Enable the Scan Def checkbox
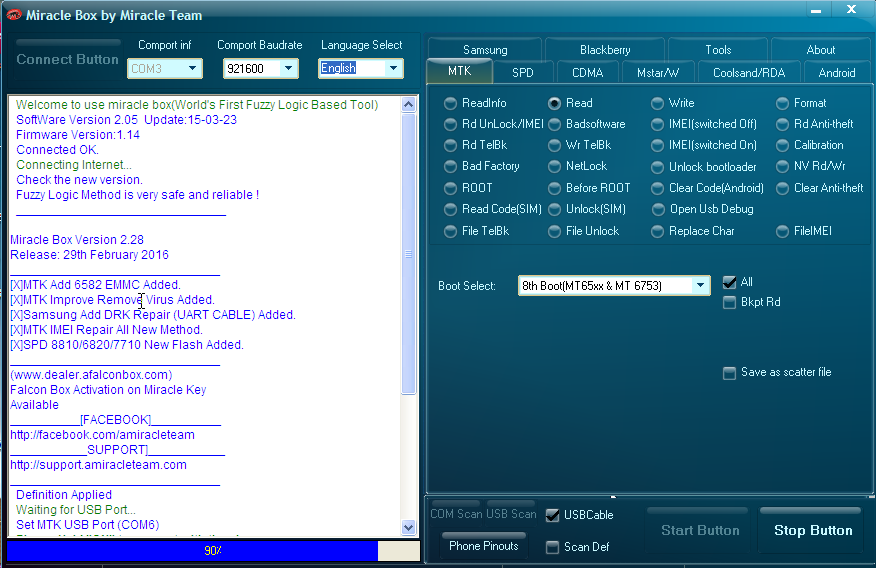The width and height of the screenshot is (876, 568). pyautogui.click(x=552, y=547)
